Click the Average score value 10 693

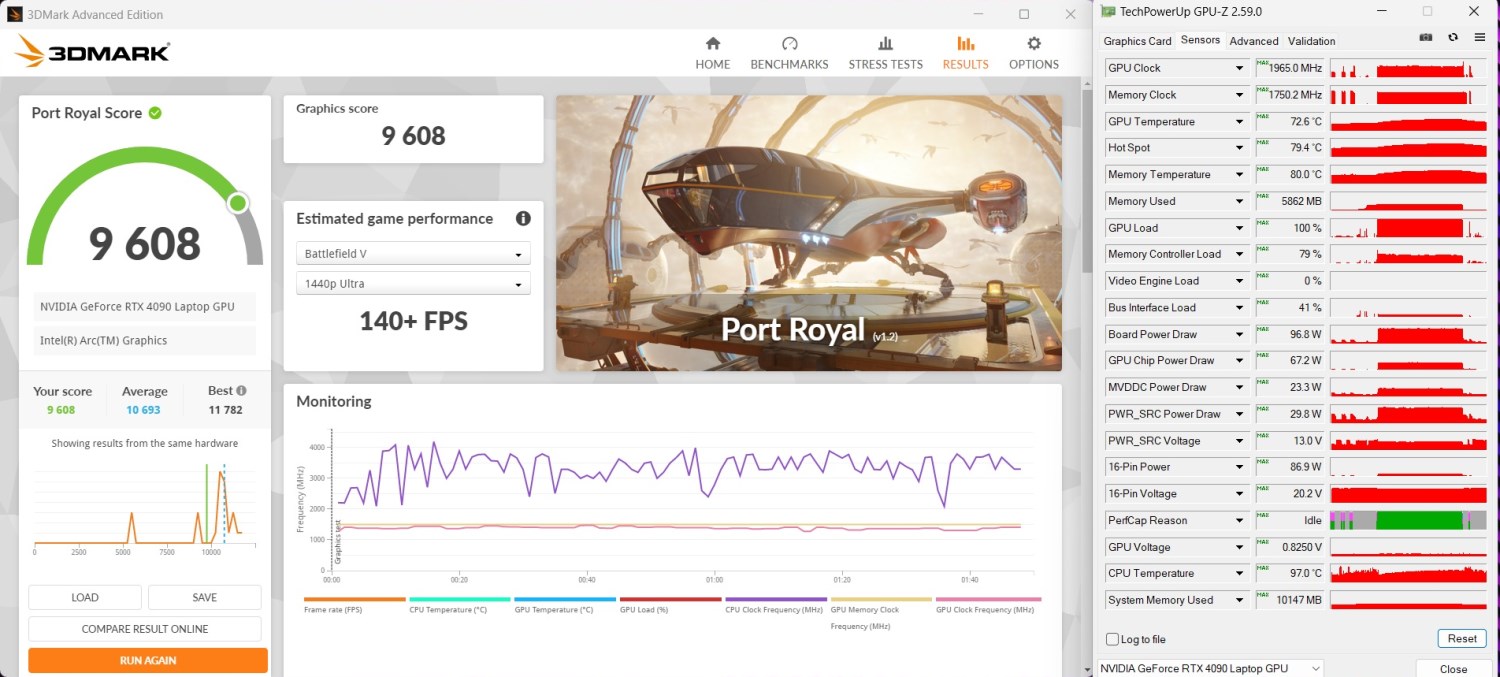point(143,410)
